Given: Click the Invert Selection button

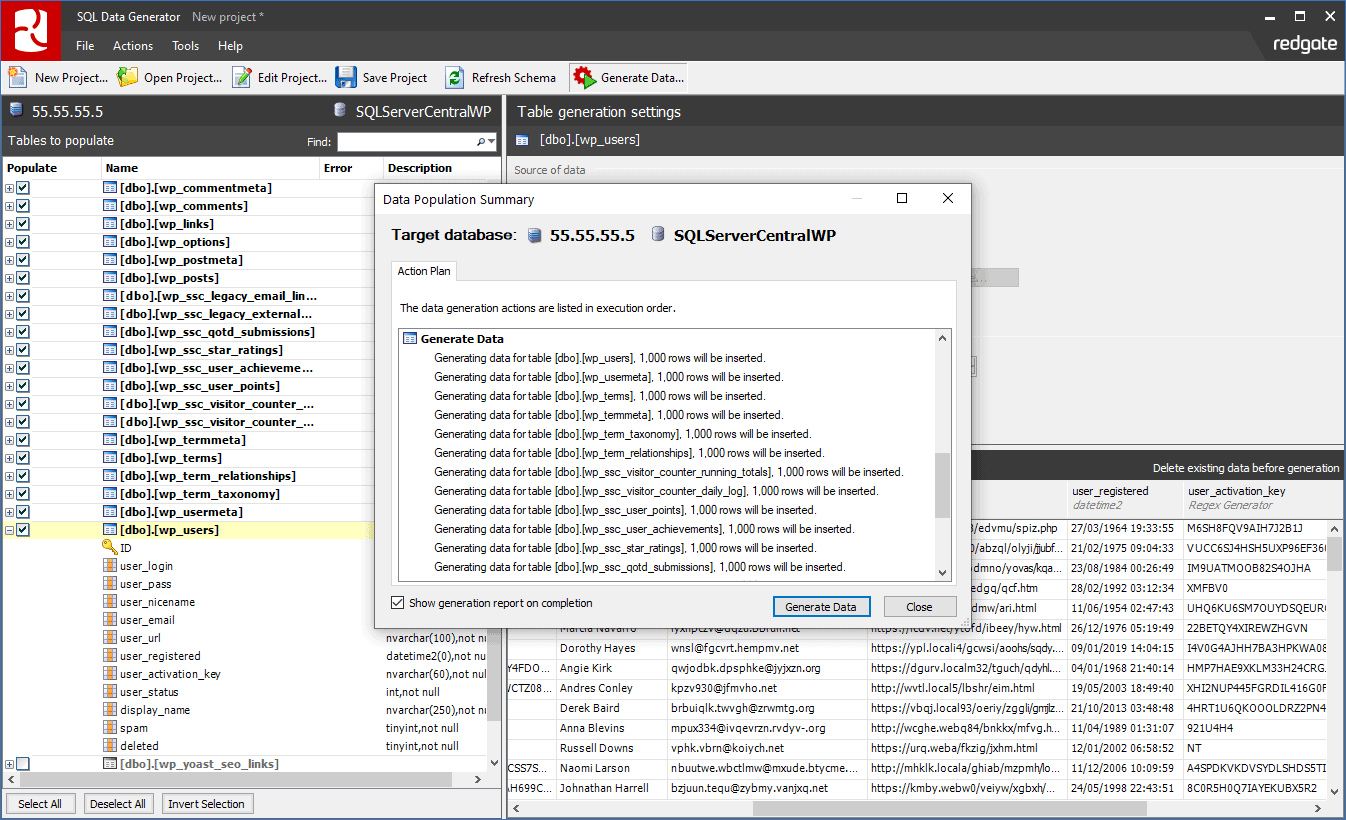Looking at the screenshot, I should pyautogui.click(x=207, y=803).
